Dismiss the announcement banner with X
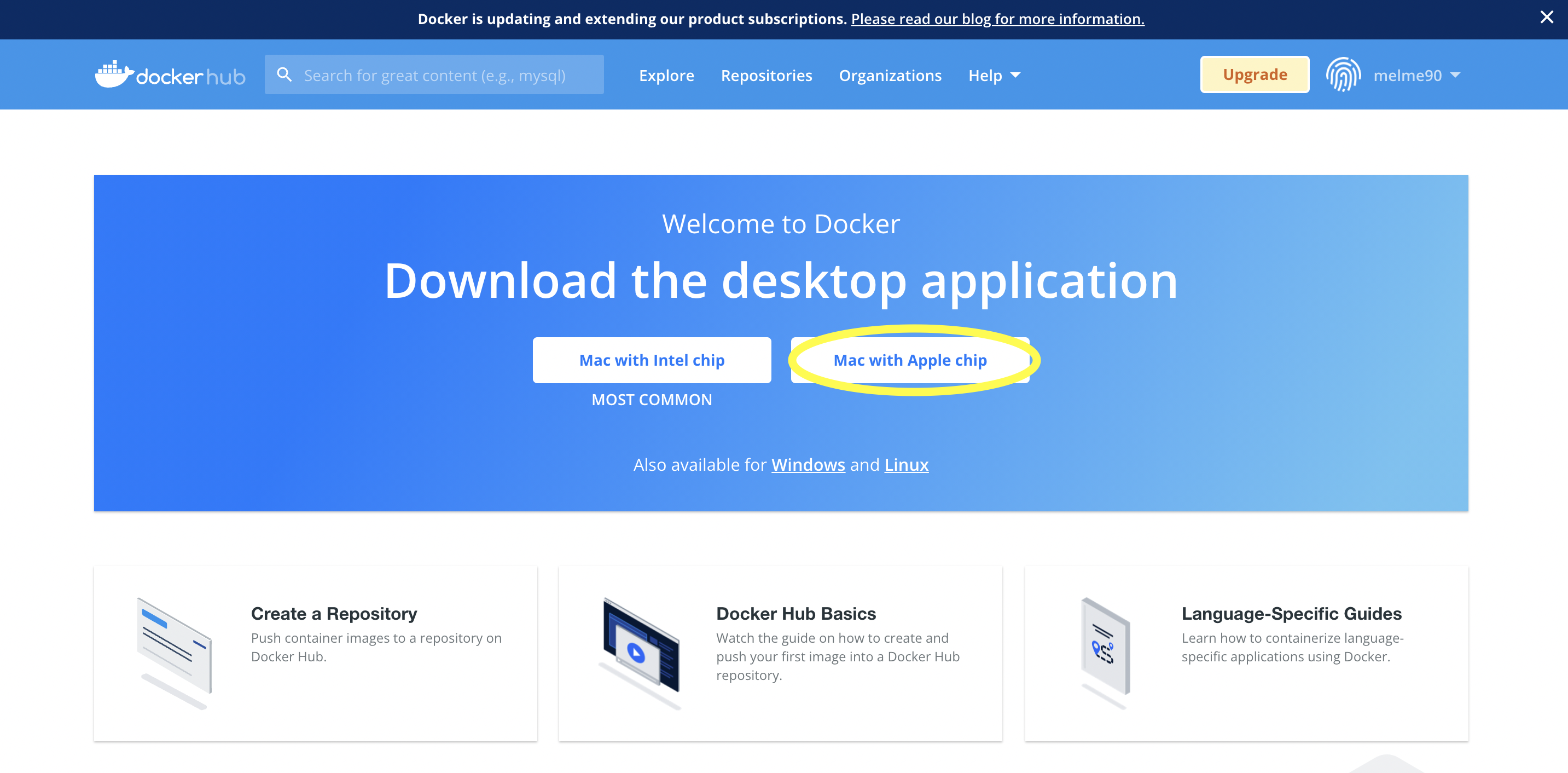 [x=1547, y=18]
